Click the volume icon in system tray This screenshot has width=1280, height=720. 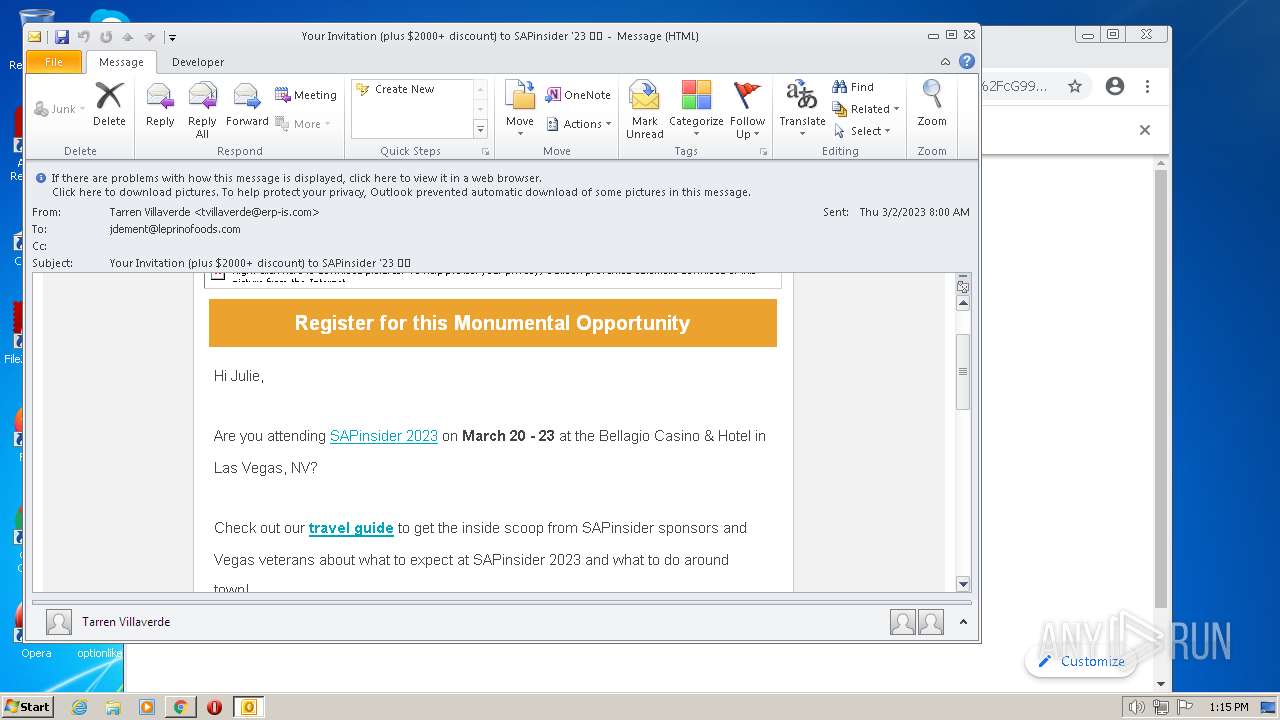(x=1136, y=707)
